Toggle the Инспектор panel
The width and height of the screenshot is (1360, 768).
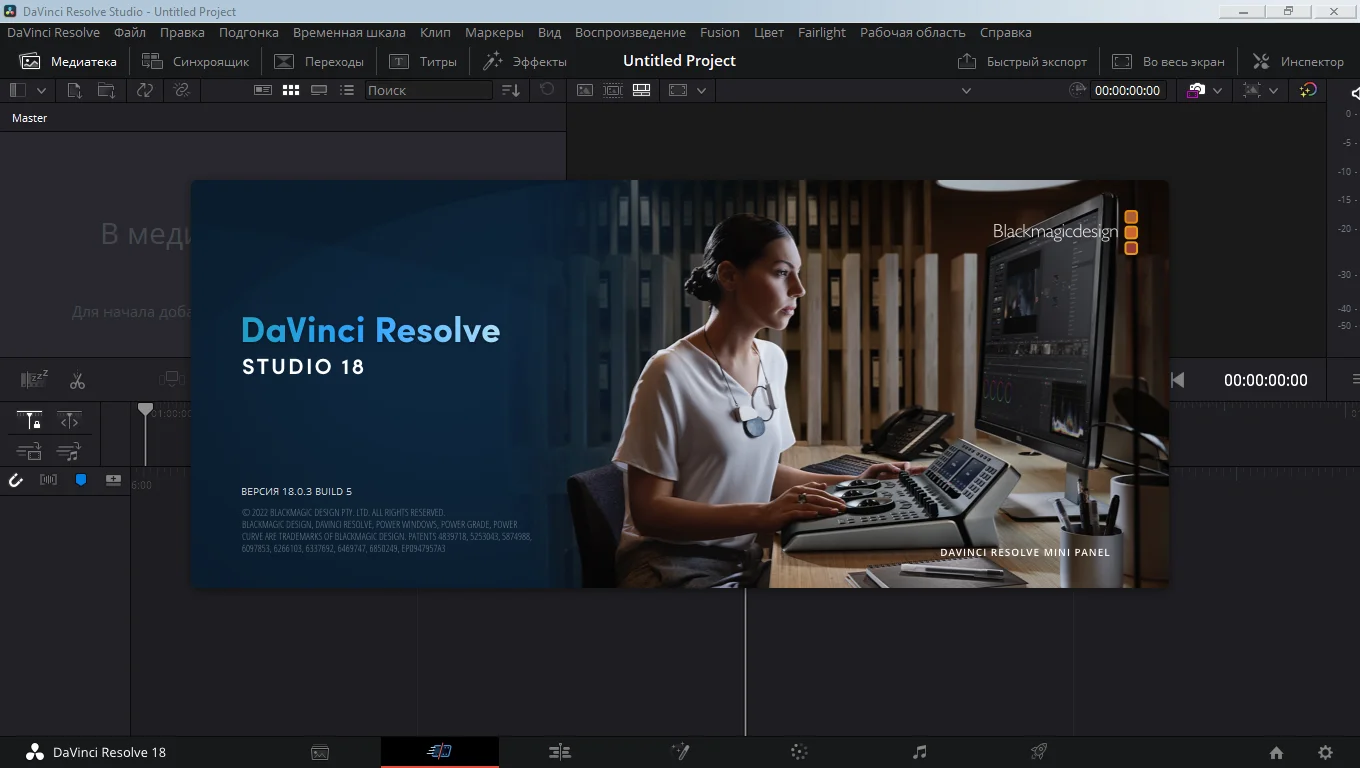pos(1298,61)
